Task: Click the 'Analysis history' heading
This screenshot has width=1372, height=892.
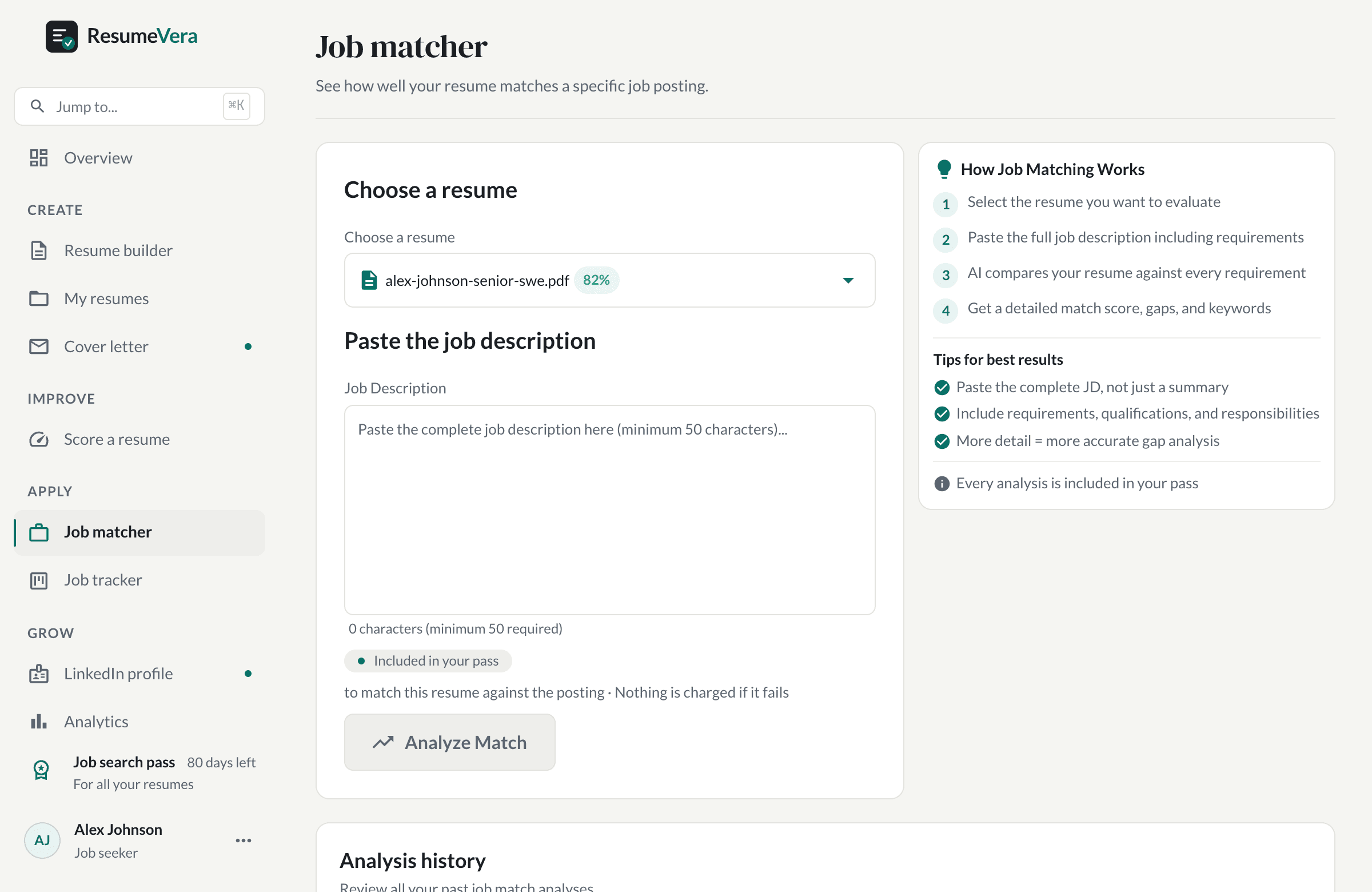Action: click(413, 861)
